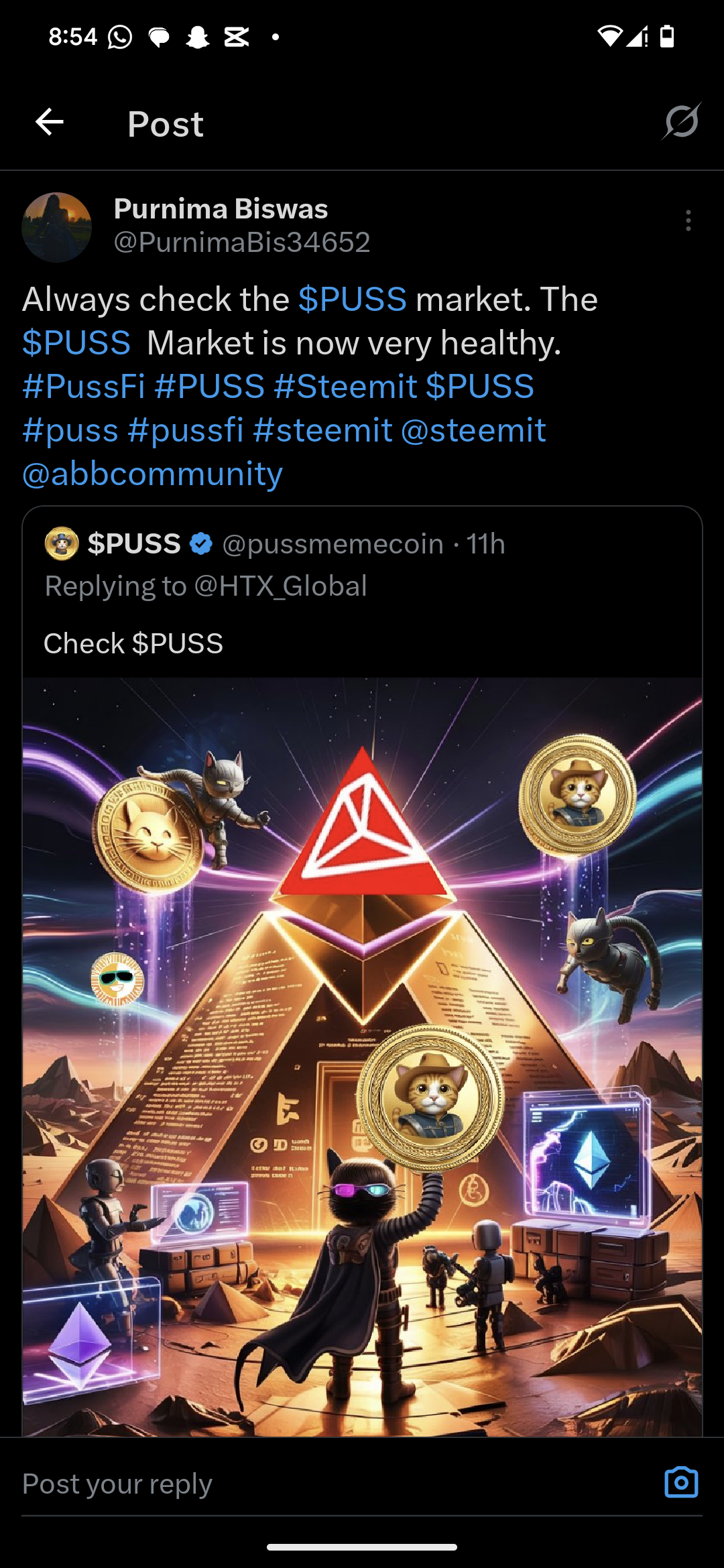Tap the back arrow to leave post
This screenshot has width=724, height=1568.
coord(50,122)
